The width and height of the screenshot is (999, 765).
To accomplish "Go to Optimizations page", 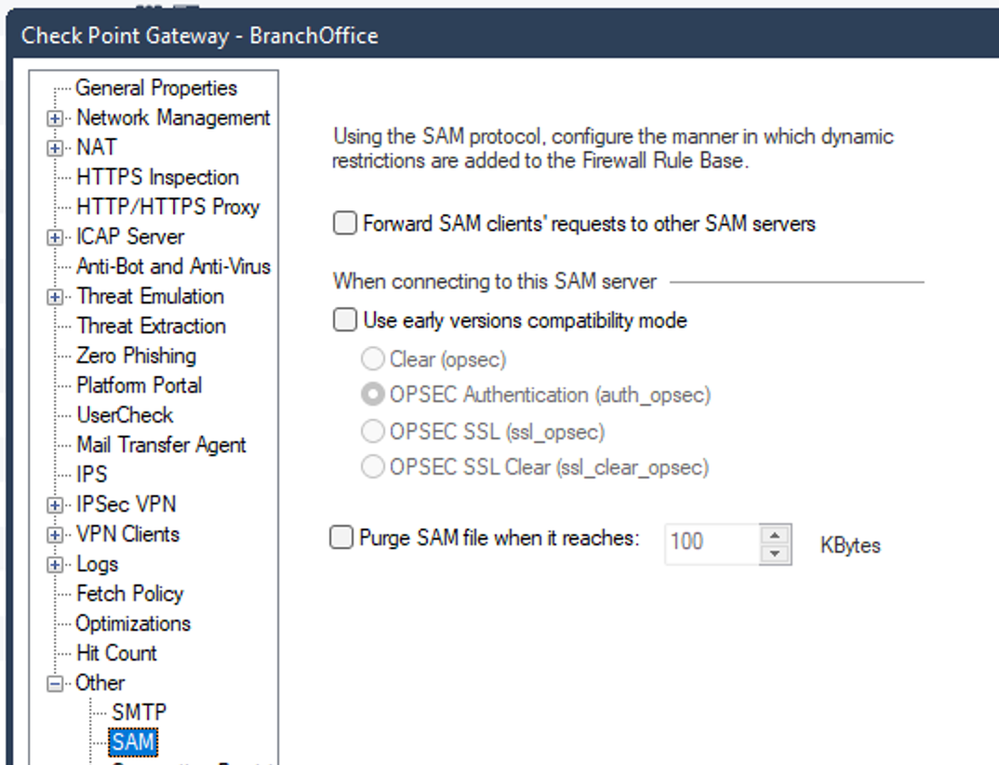I will click(133, 623).
